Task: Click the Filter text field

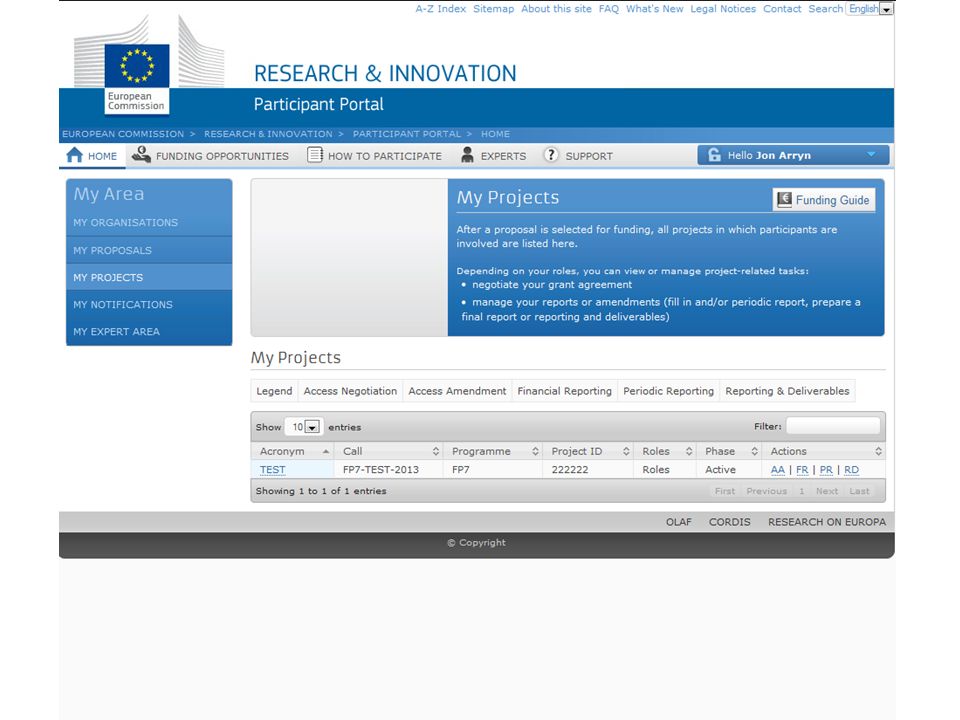Action: pyautogui.click(x=833, y=426)
